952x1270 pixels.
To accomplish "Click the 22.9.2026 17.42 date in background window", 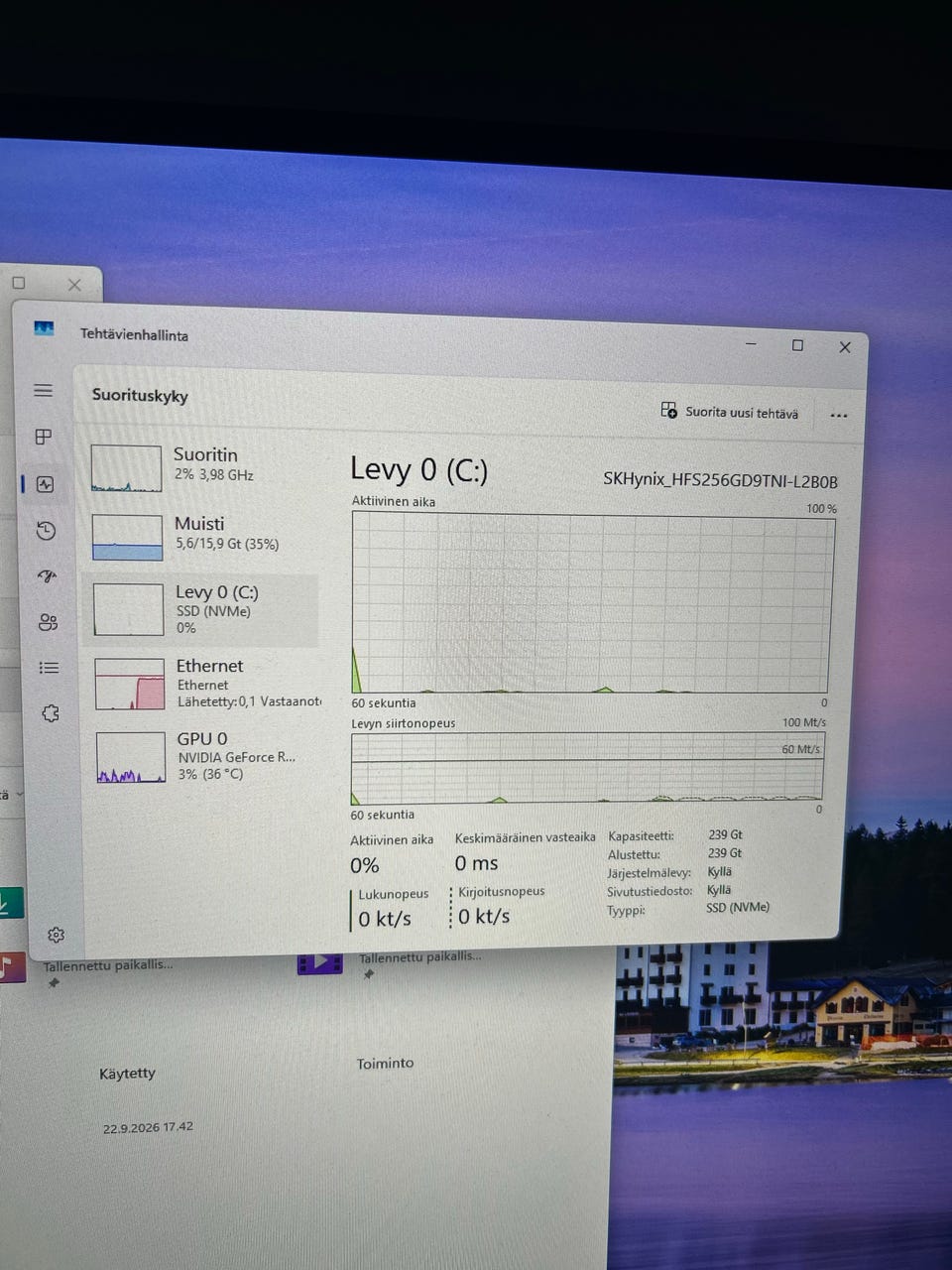I will pyautogui.click(x=148, y=1128).
